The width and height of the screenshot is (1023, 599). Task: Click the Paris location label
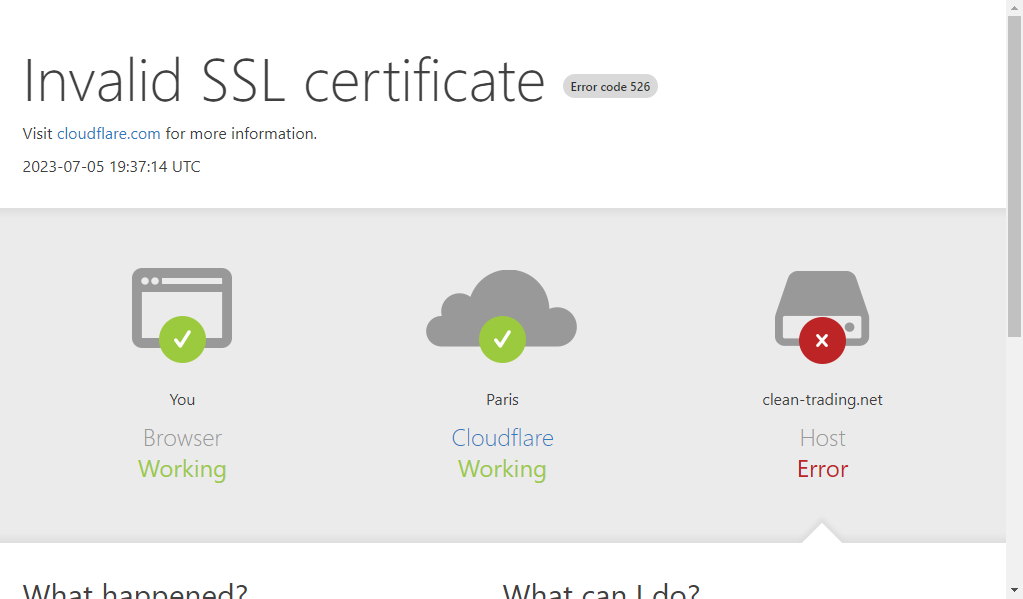pyautogui.click(x=502, y=400)
